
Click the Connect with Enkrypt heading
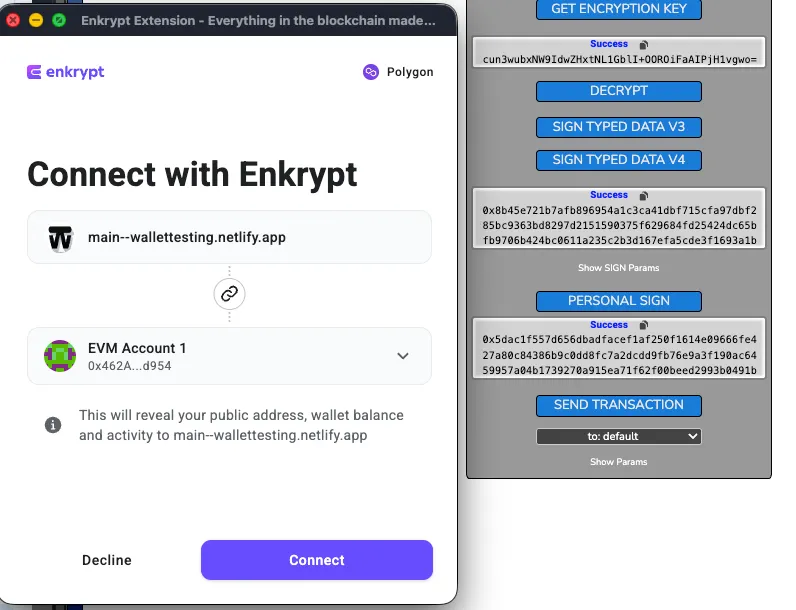(192, 175)
